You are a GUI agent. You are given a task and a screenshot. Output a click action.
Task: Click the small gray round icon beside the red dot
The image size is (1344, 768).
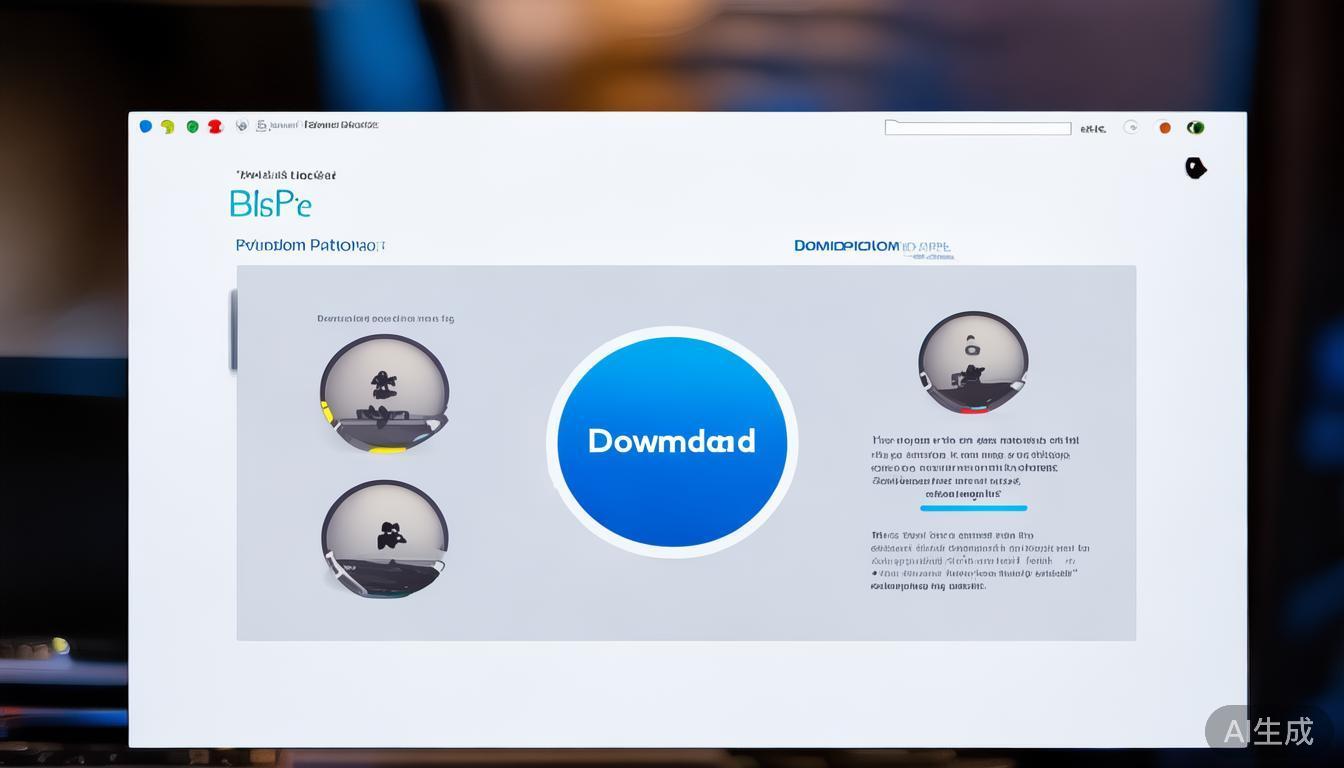tap(241, 126)
